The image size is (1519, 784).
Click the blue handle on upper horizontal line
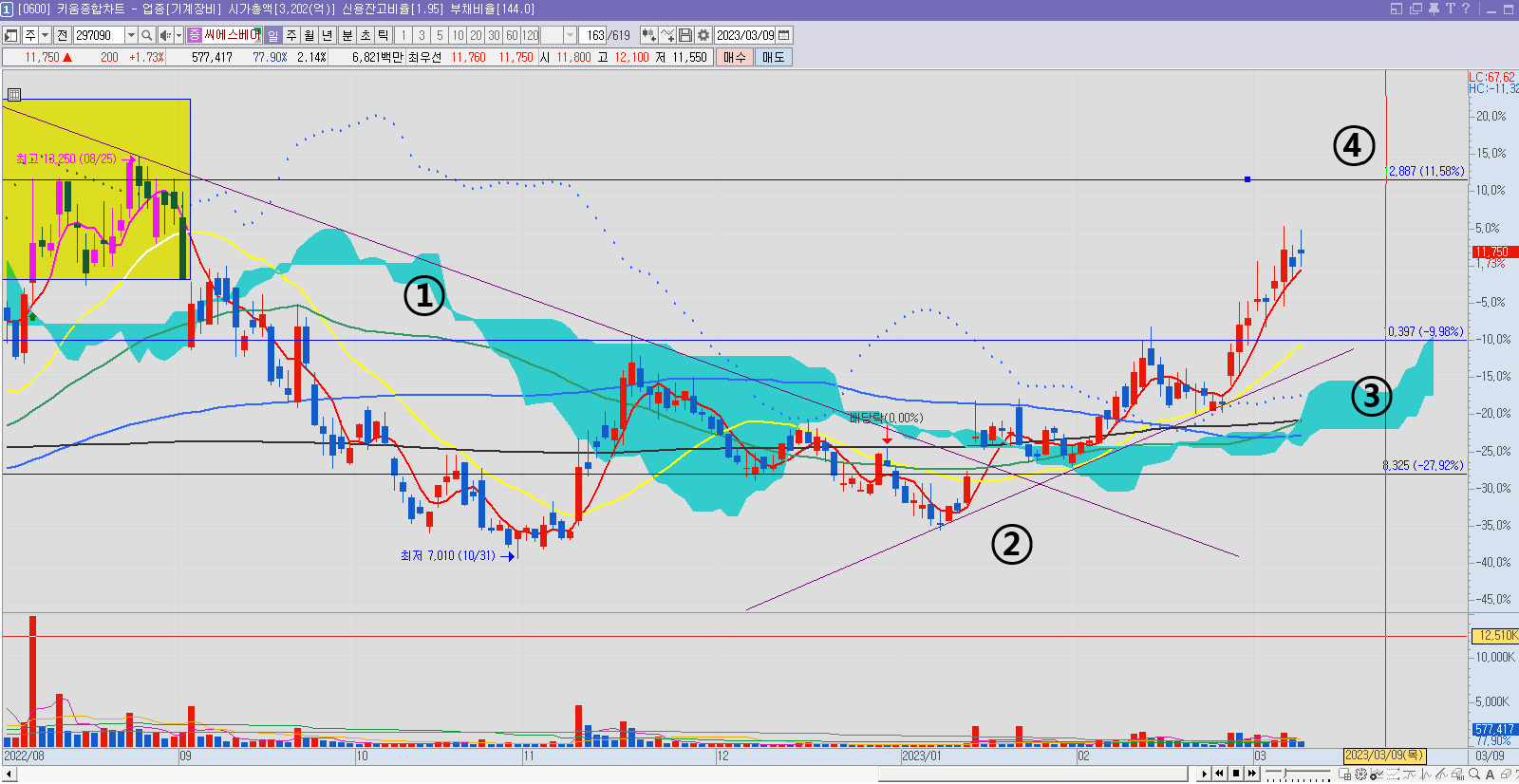point(1247,179)
